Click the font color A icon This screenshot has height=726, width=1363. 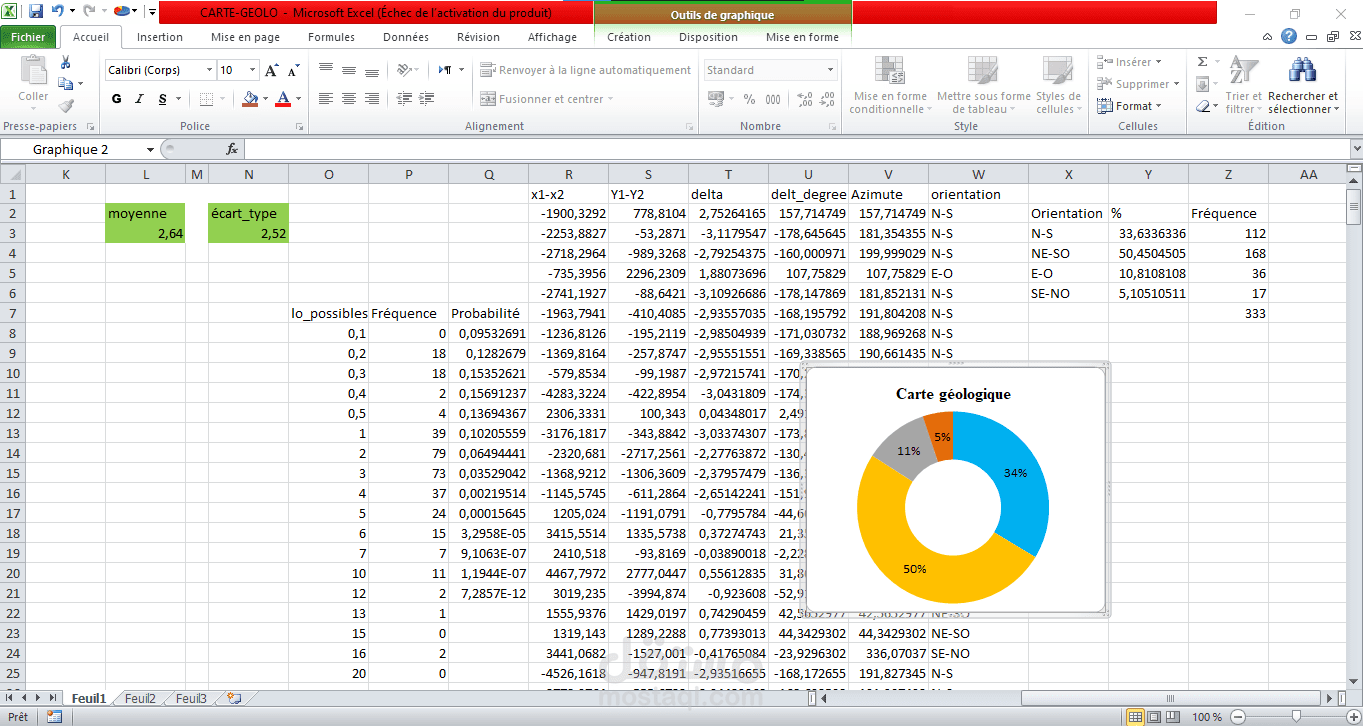tap(283, 99)
